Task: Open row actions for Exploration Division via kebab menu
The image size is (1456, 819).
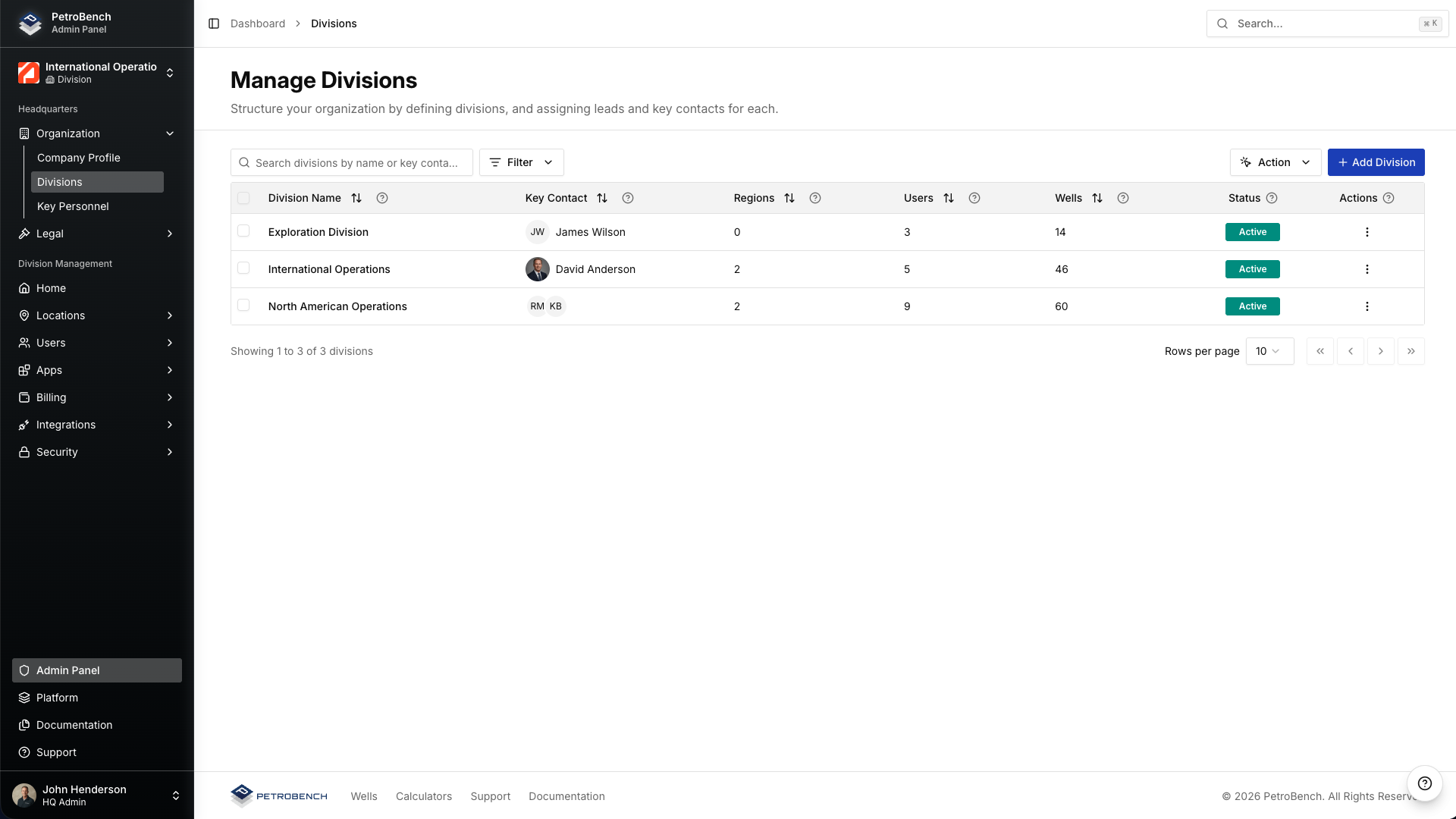Action: [x=1367, y=232]
